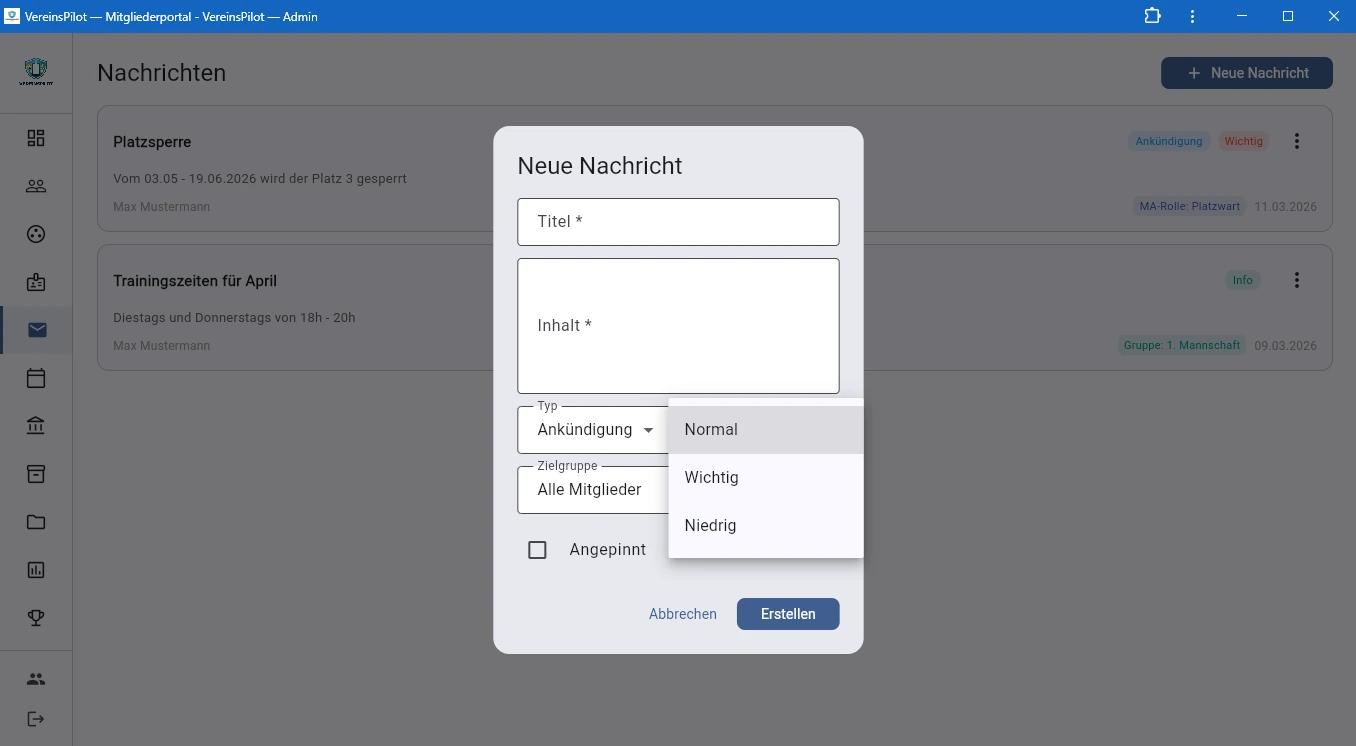This screenshot has height=746, width=1356.
Task: Open the browser extensions menu in titlebar
Action: point(1152,16)
